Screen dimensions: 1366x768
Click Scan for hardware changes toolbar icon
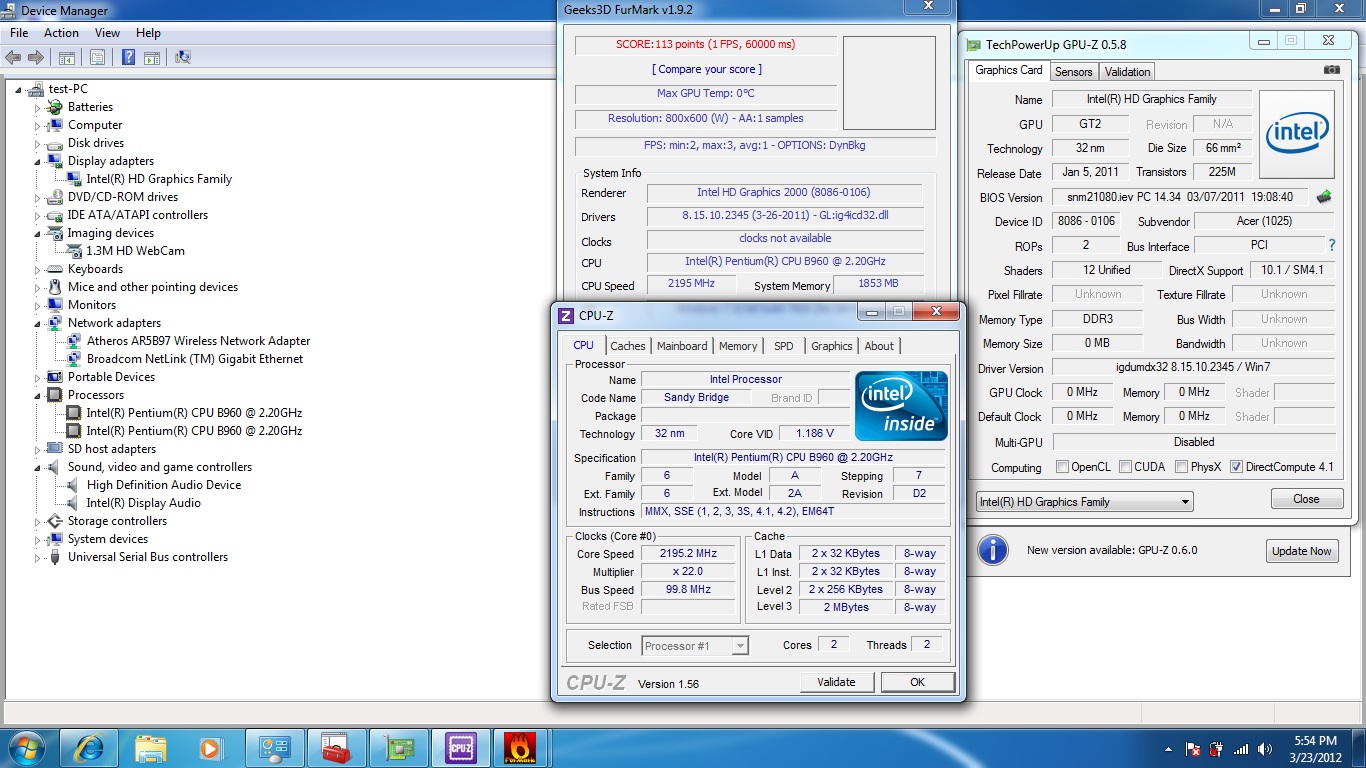click(x=182, y=57)
